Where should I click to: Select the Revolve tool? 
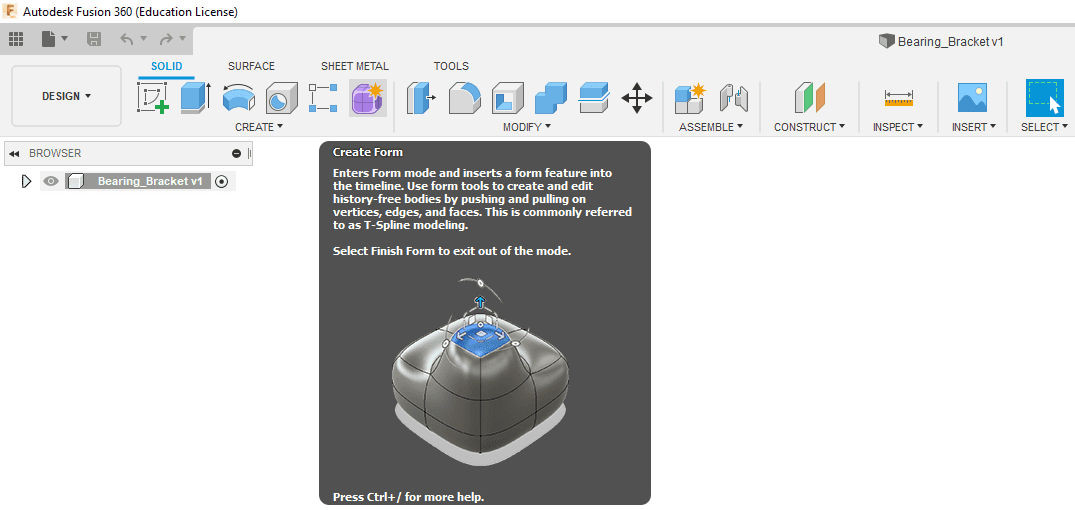coord(238,98)
